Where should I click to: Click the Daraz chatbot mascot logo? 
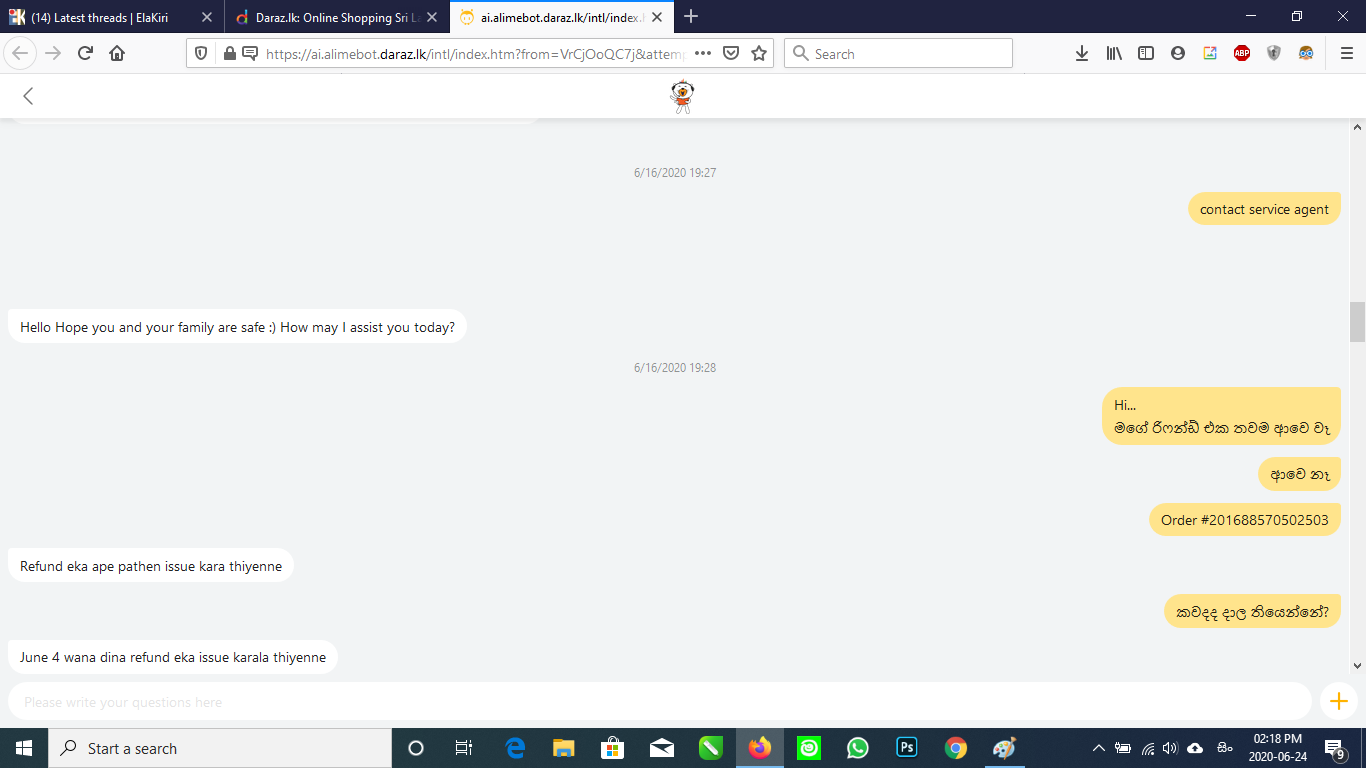[x=683, y=96]
